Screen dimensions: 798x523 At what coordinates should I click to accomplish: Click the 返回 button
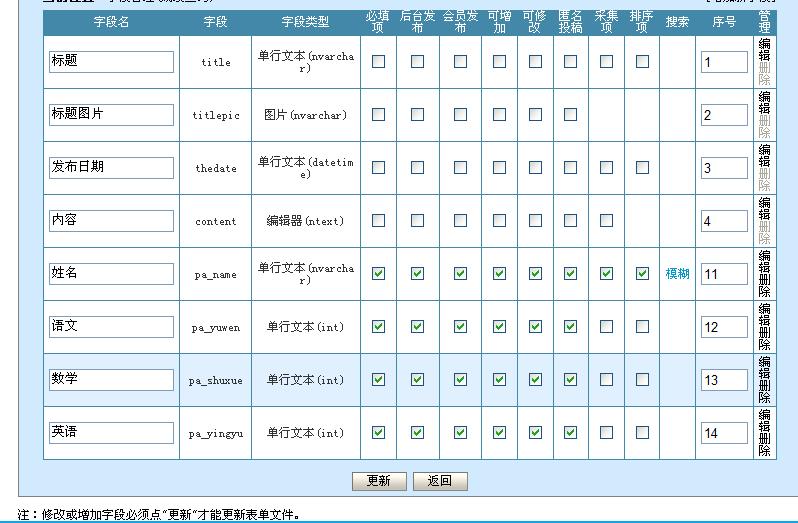coord(440,481)
